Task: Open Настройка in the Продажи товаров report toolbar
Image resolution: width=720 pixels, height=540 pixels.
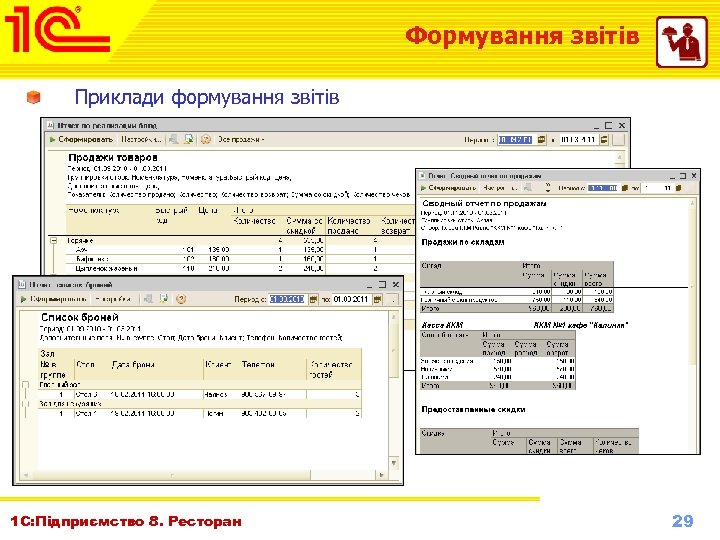Action: tap(141, 140)
